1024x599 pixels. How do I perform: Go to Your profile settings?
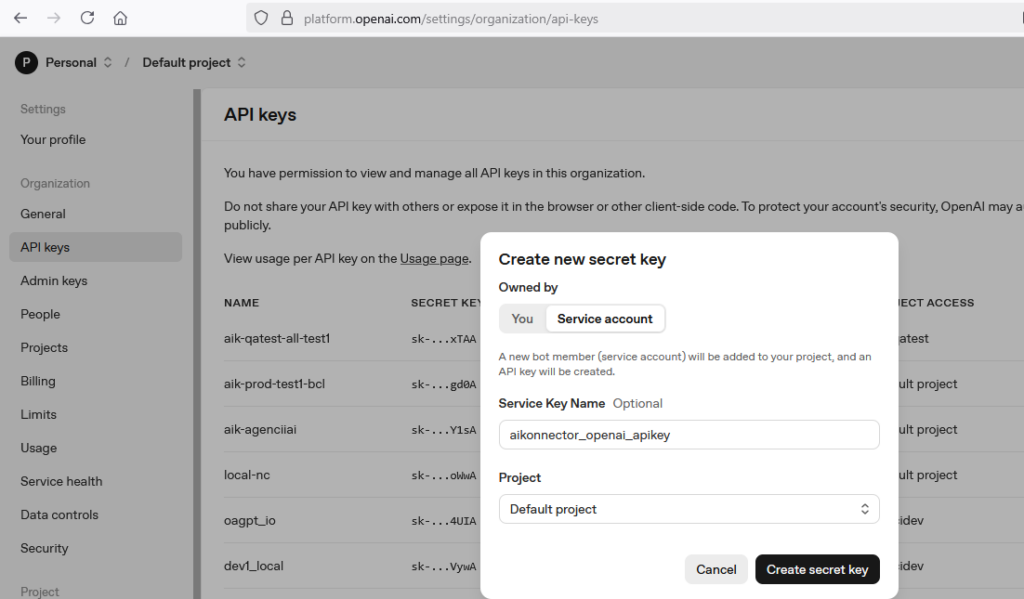pos(53,140)
